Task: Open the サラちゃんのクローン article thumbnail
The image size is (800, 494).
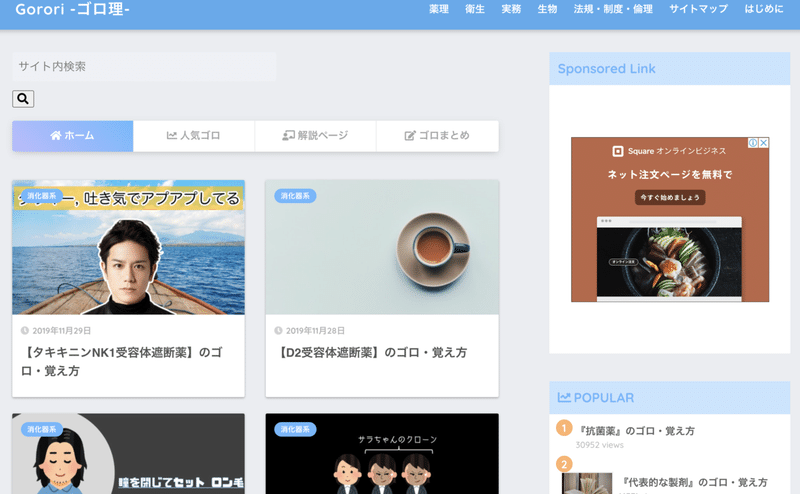Action: coord(382,454)
